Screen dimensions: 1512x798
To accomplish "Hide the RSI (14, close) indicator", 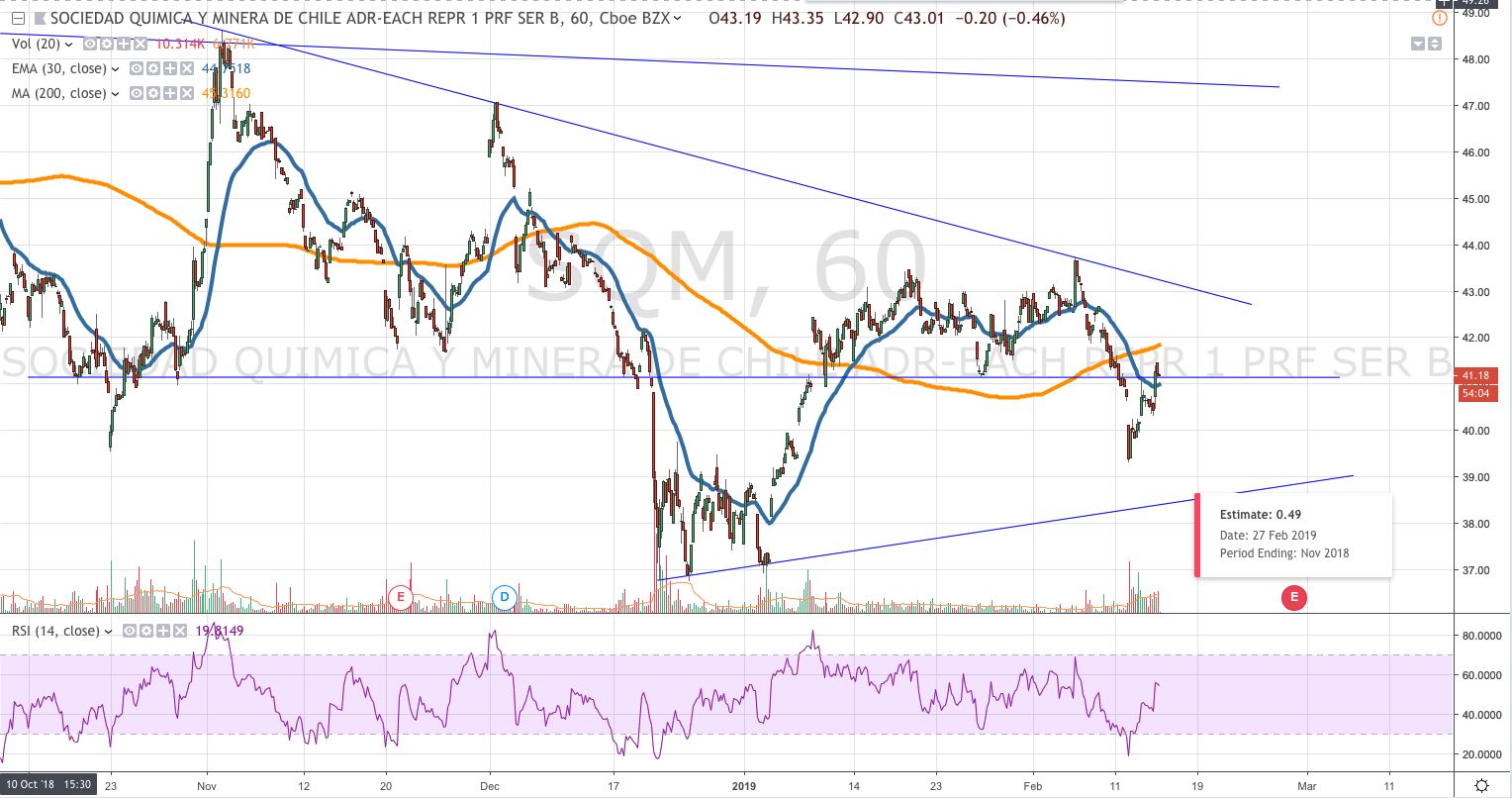I will click(128, 631).
